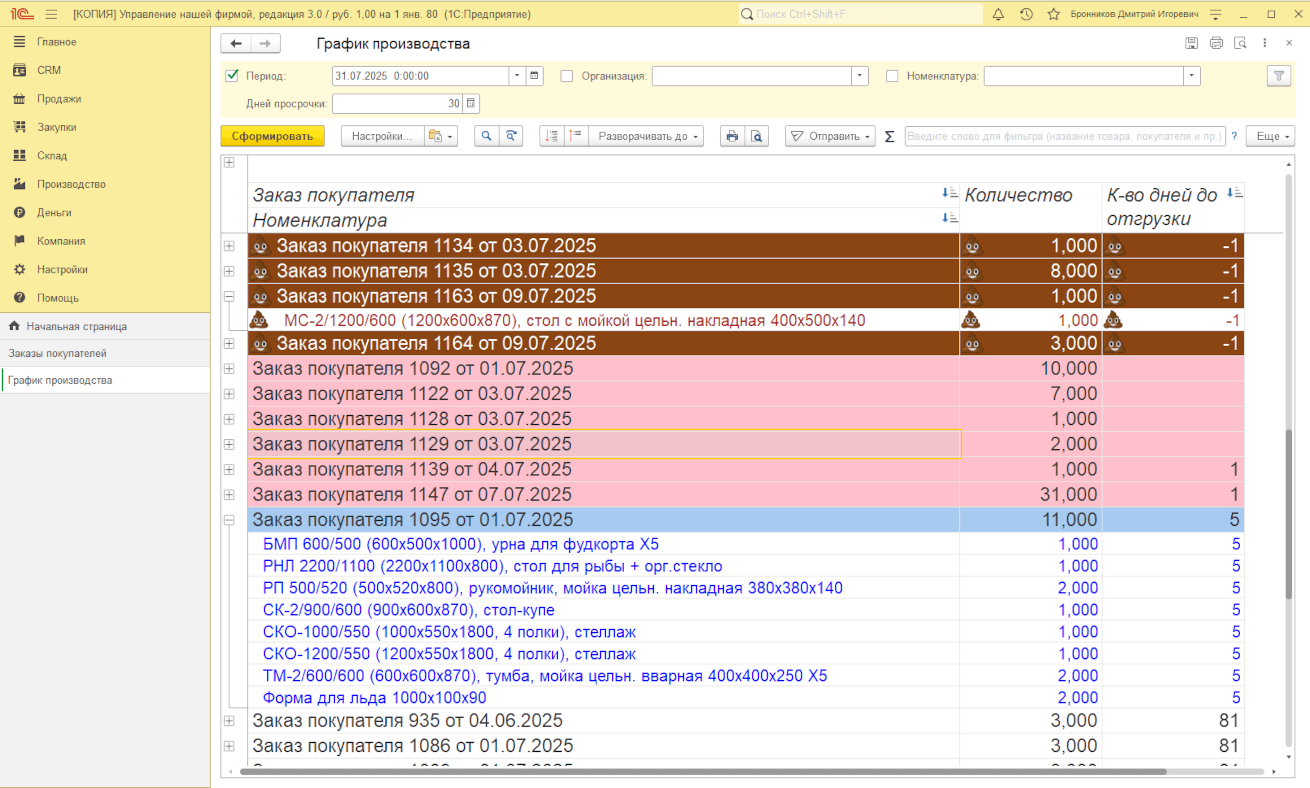
Task: Open favorites star icon
Action: tap(1053, 14)
